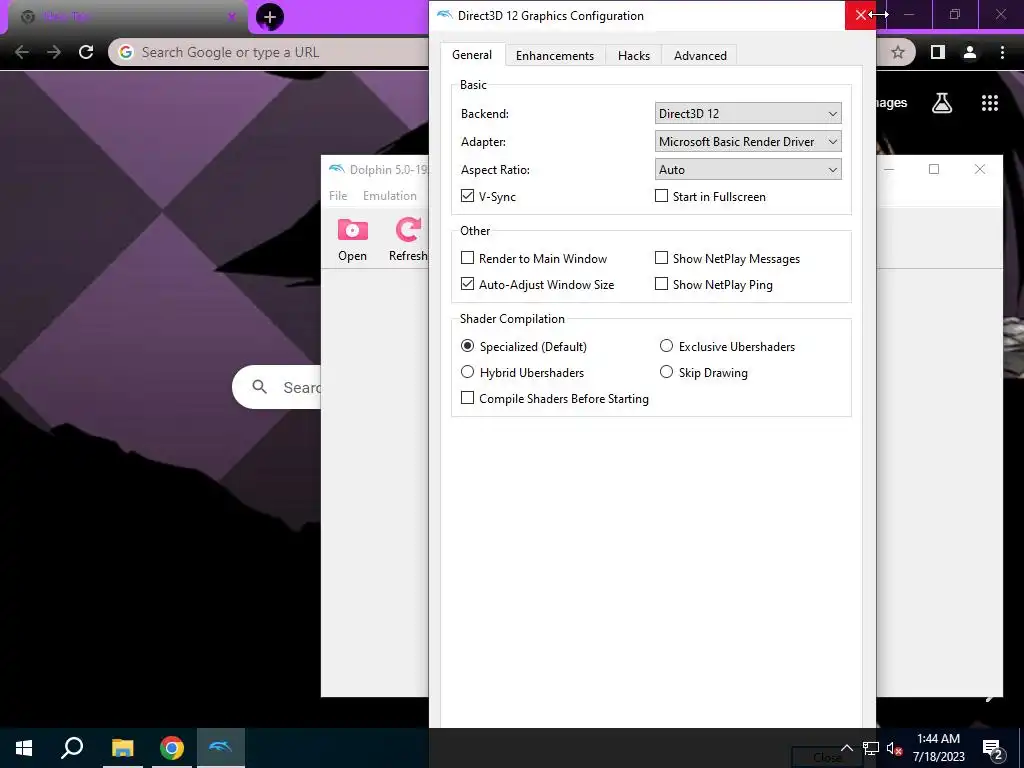Open the notification center icon
Image resolution: width=1024 pixels, height=768 pixels.
(x=993, y=748)
